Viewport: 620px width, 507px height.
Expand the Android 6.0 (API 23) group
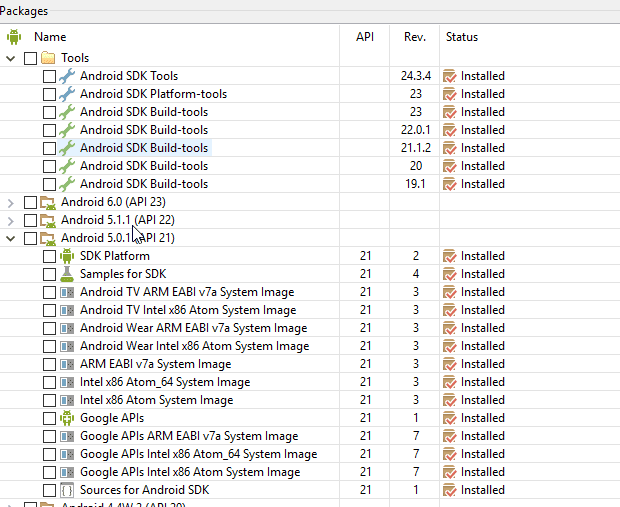point(11,203)
